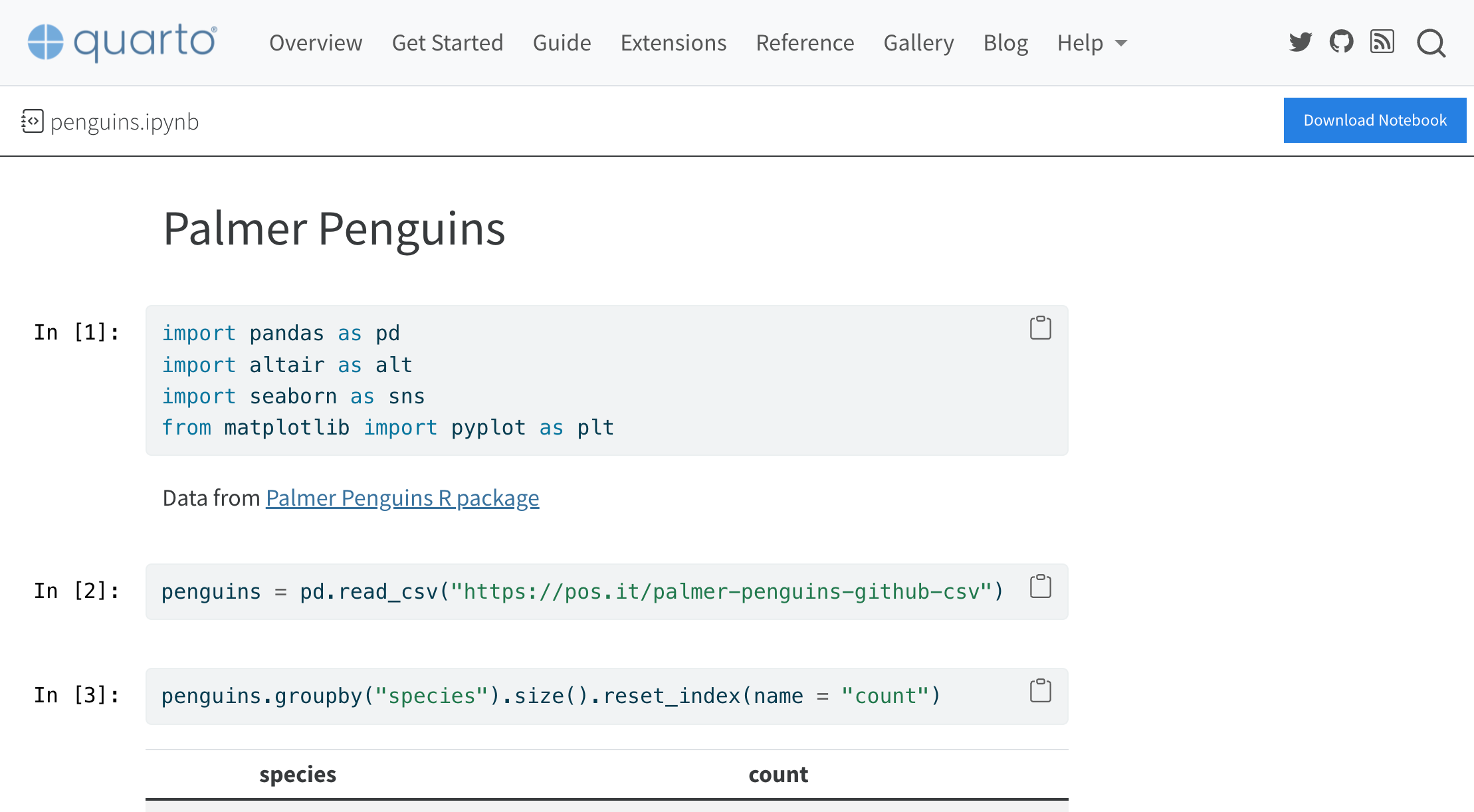Copy the groupby code cell
The width and height of the screenshot is (1474, 812).
point(1040,690)
